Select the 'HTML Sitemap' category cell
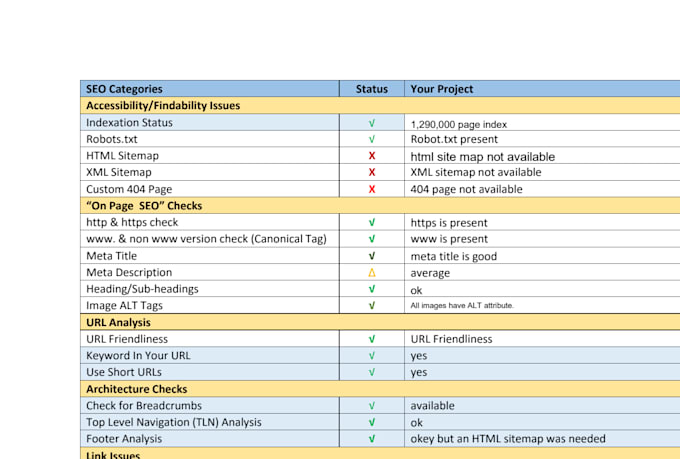The width and height of the screenshot is (680, 459). [x=210, y=156]
